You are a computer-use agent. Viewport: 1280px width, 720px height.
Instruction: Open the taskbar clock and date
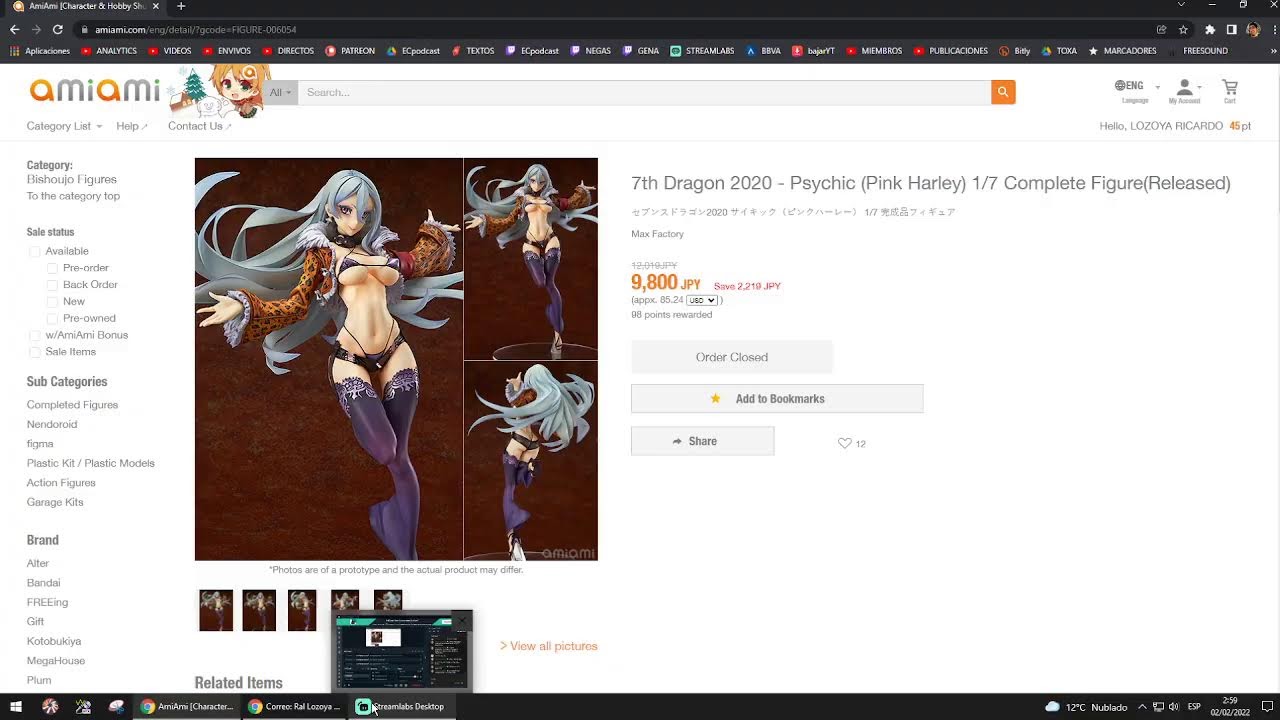(x=1230, y=706)
